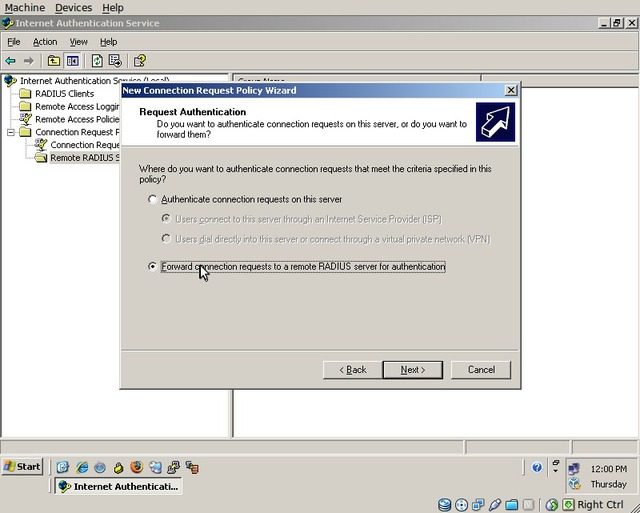
Task: Open the Windows Start menu
Action: pos(22,467)
